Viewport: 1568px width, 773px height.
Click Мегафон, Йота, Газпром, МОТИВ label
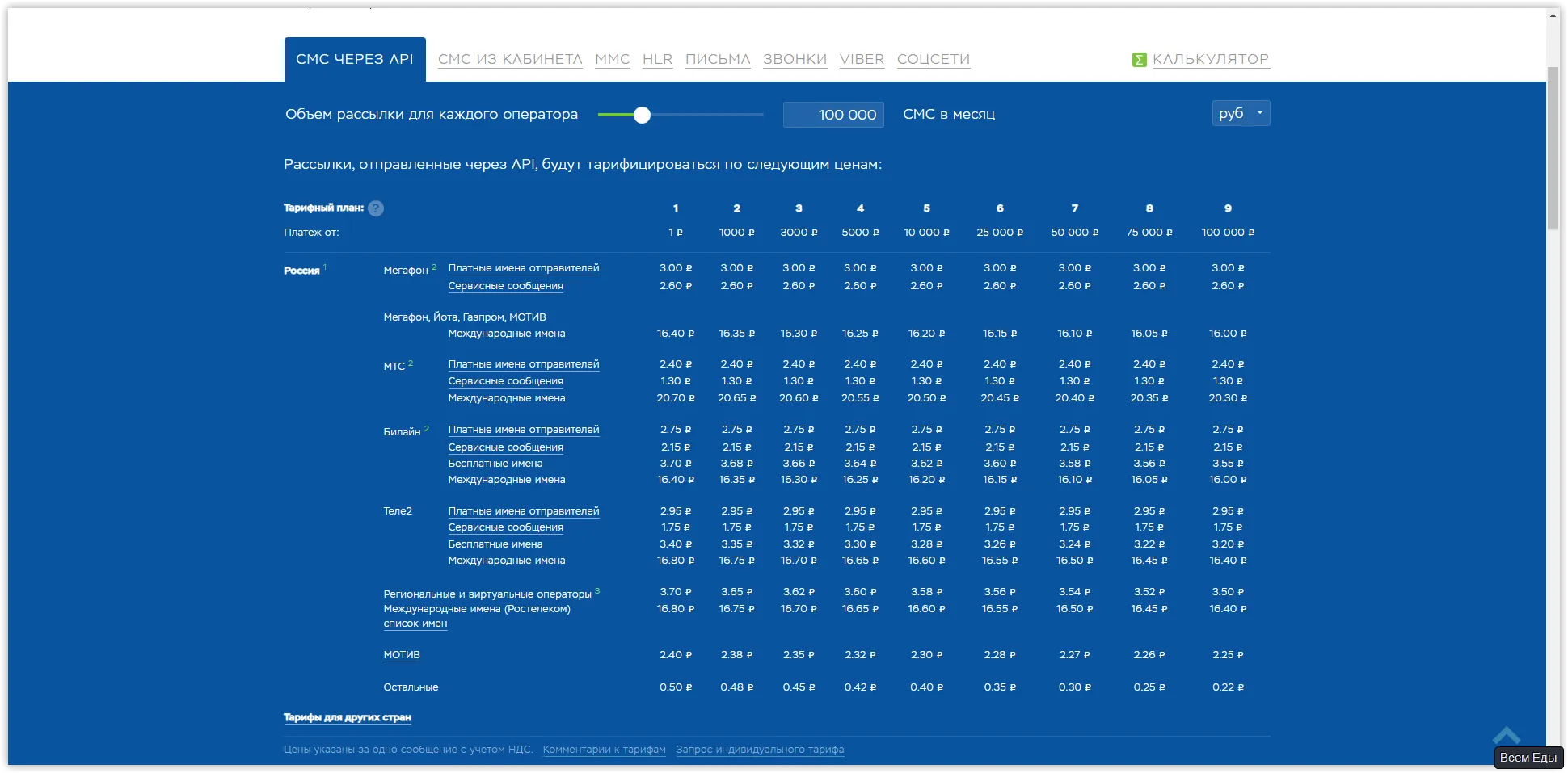[x=465, y=317]
